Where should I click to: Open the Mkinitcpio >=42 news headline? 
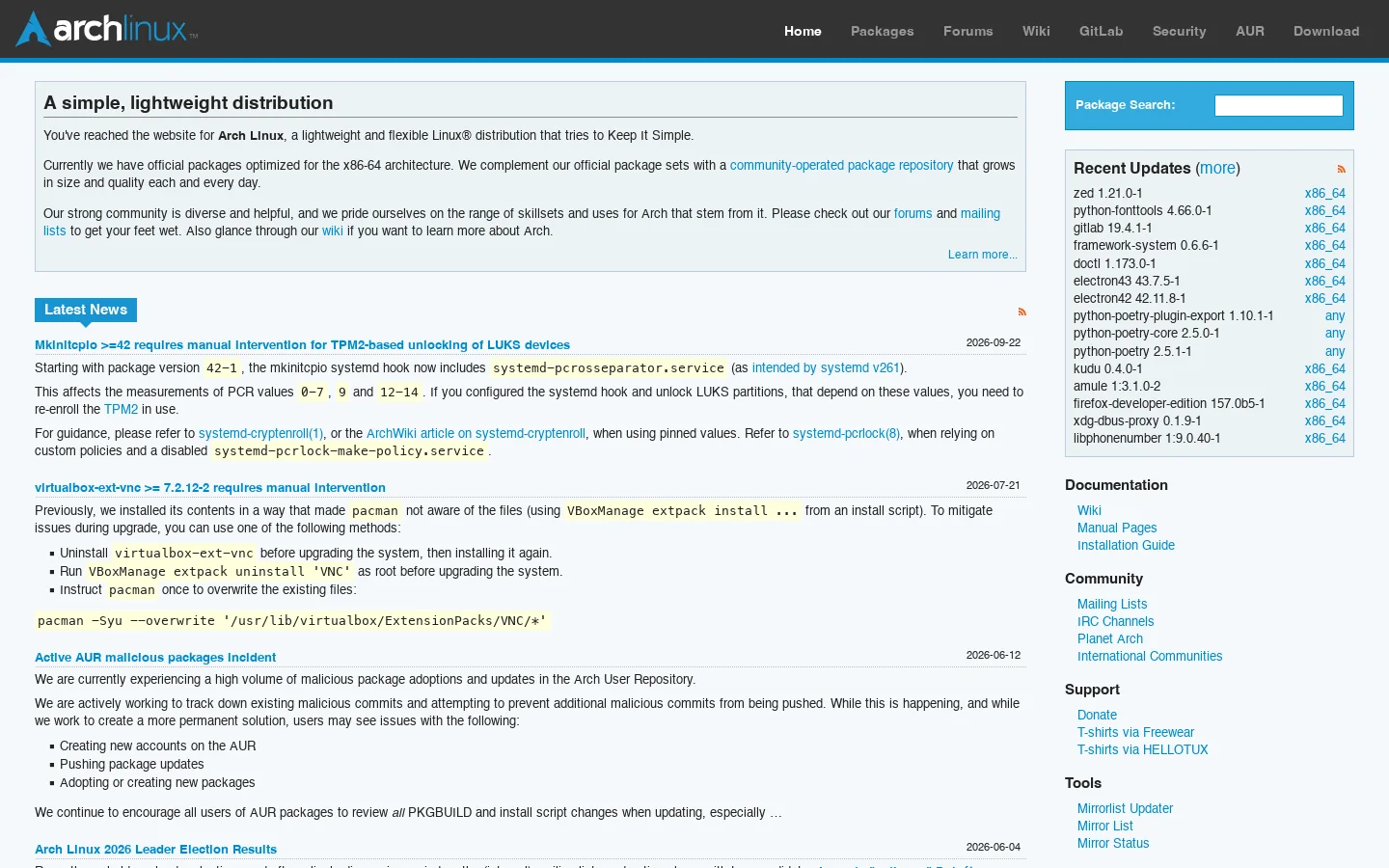302,344
